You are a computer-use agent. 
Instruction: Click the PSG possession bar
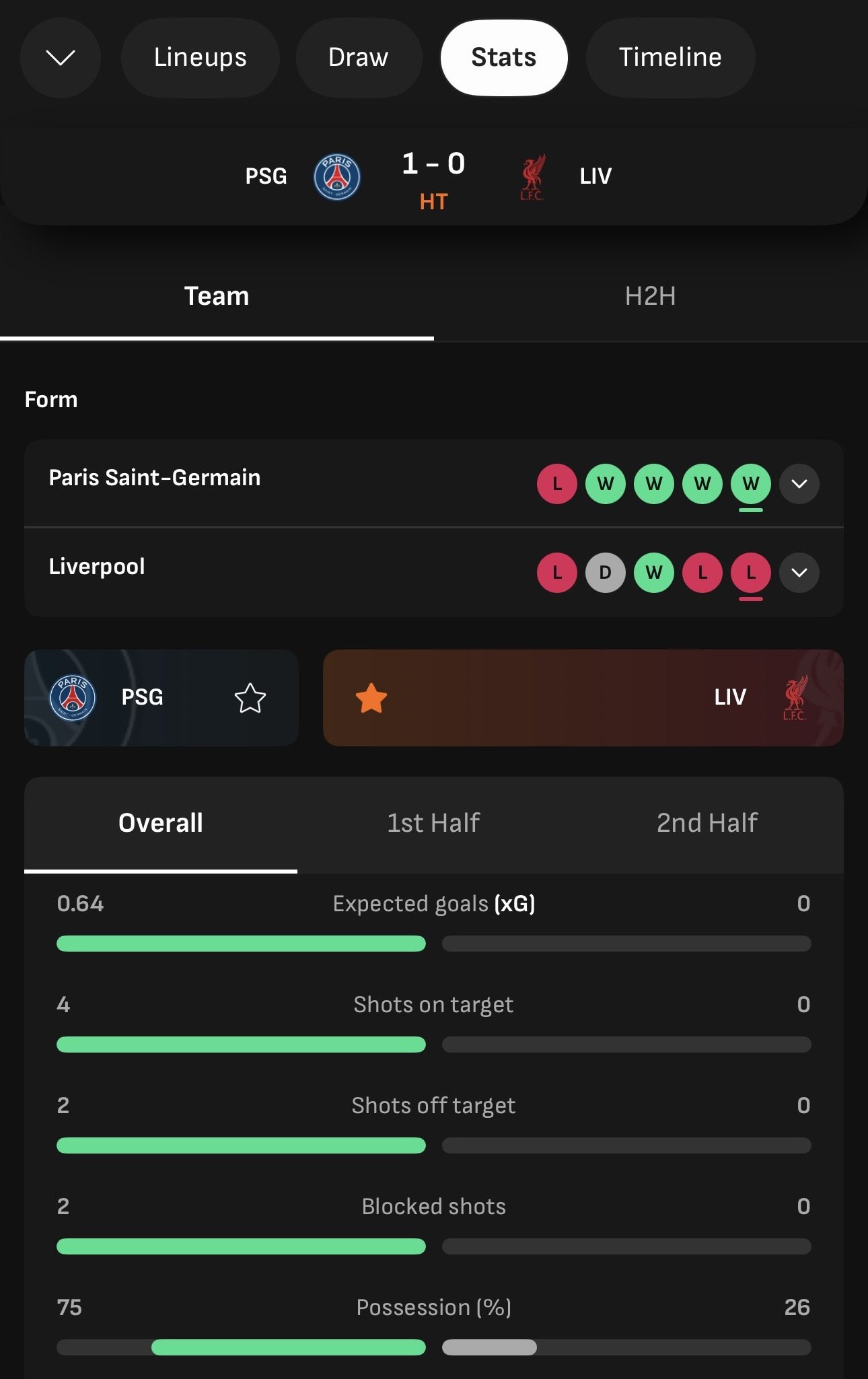coord(288,1347)
